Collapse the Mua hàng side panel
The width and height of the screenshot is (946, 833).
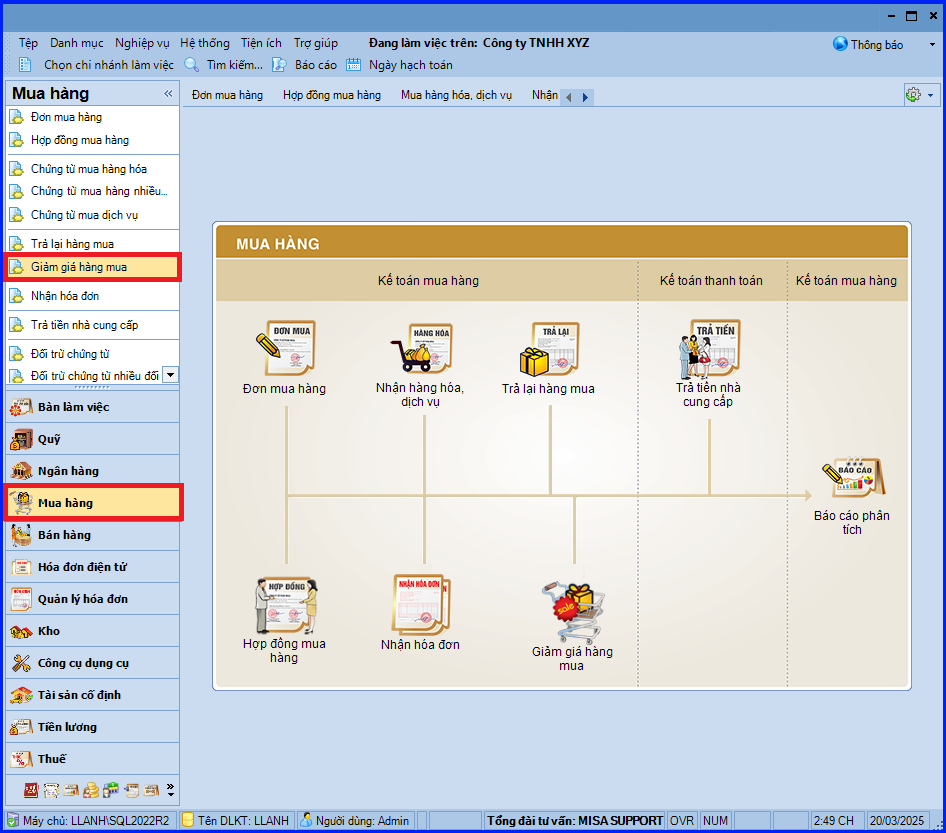tap(168, 94)
